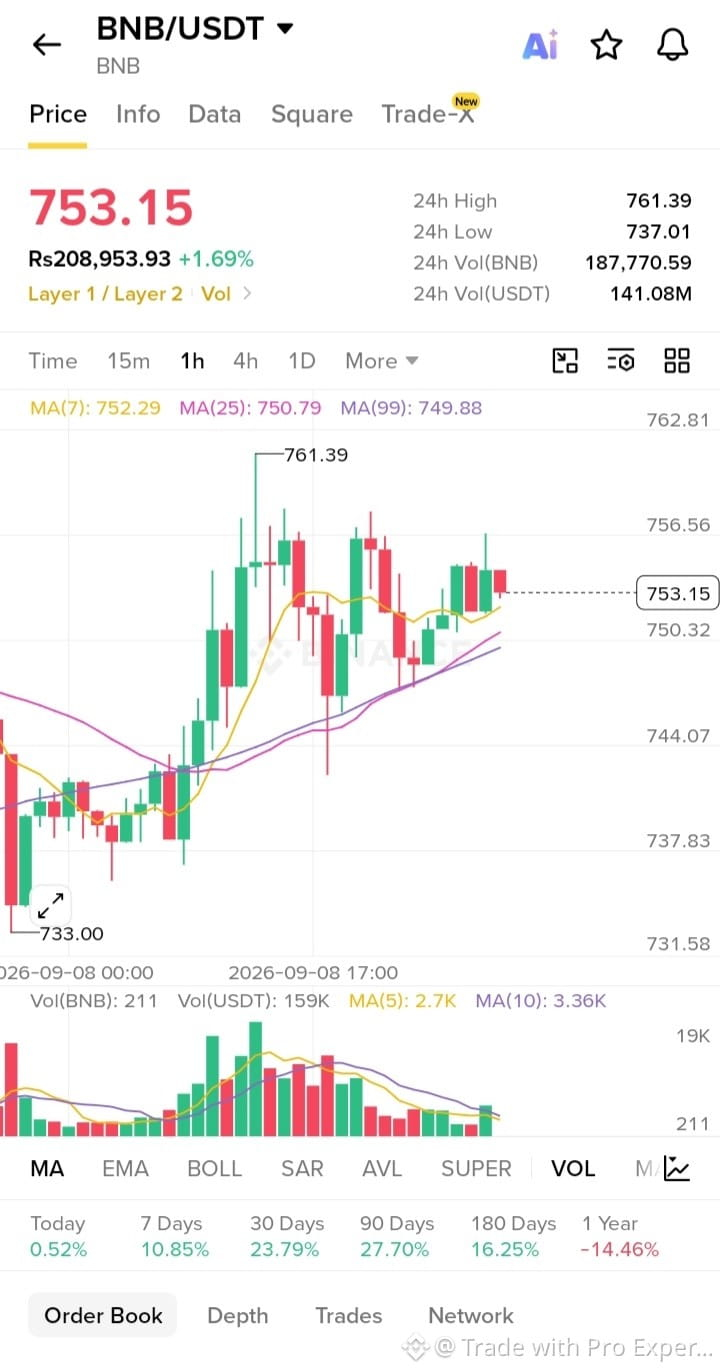Open the indicator chart icon beside VOL
Viewport: 720px width, 1372px height.
[x=677, y=1168]
